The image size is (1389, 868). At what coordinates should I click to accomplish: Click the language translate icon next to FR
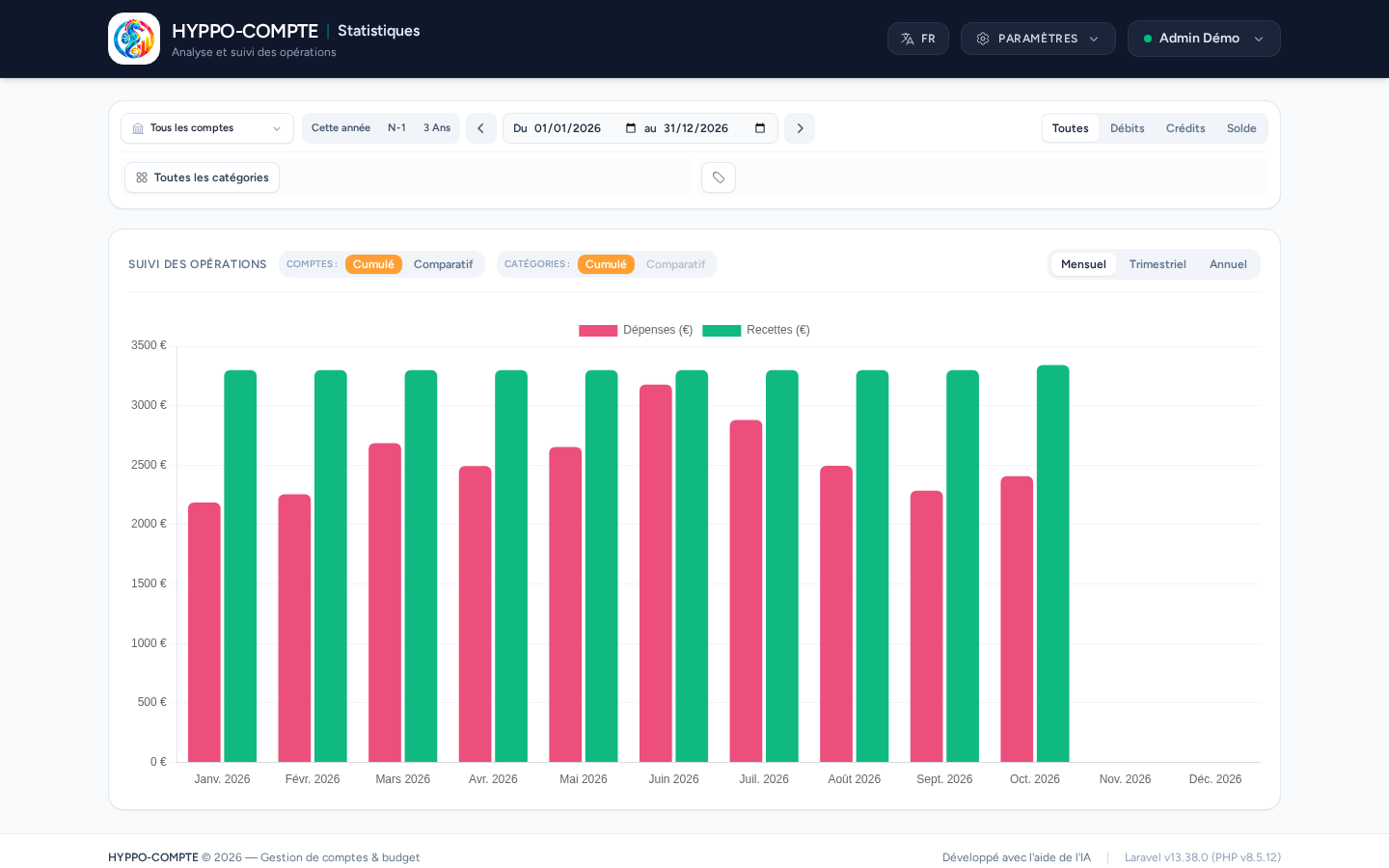point(908,39)
